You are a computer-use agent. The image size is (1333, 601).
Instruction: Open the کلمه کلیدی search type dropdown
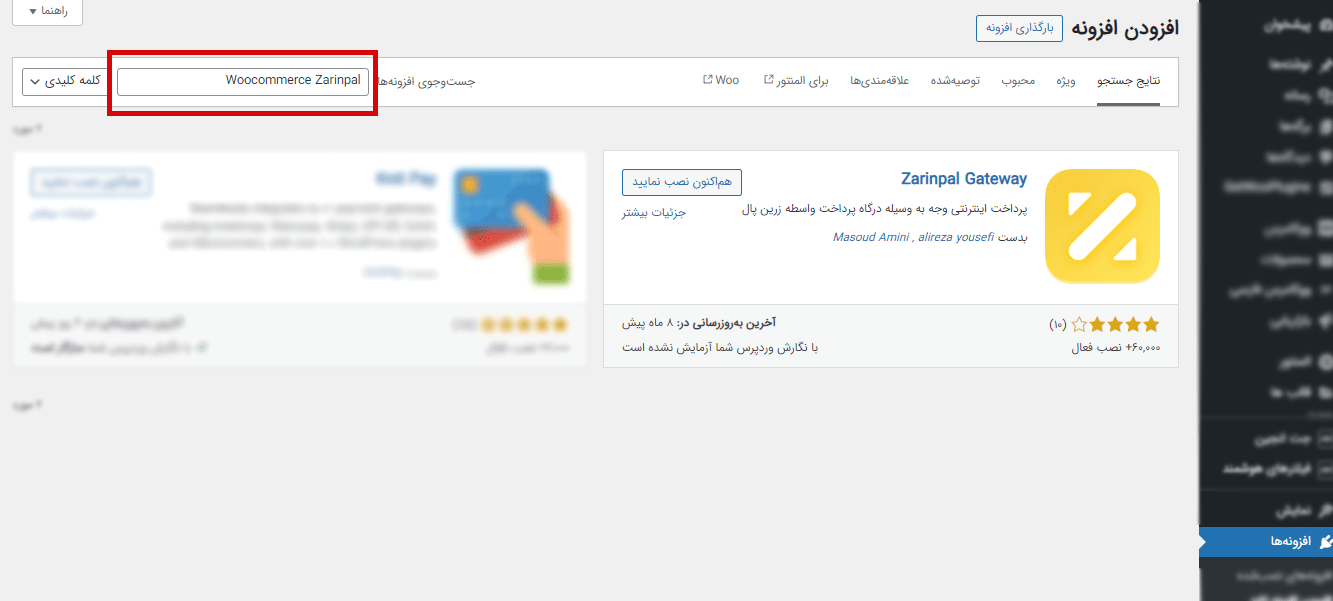pyautogui.click(x=62, y=81)
